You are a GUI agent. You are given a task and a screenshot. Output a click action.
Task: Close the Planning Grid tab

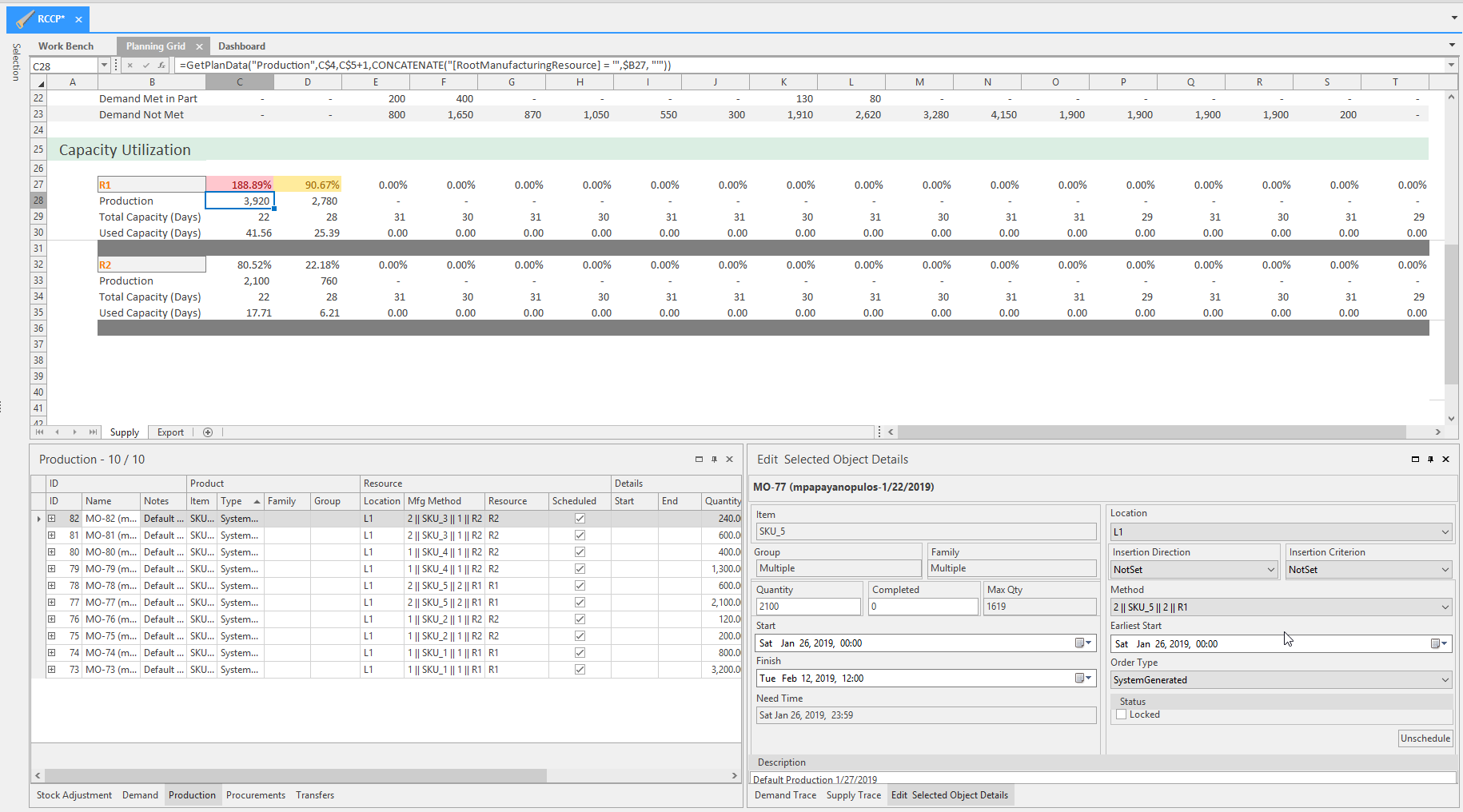tap(199, 46)
